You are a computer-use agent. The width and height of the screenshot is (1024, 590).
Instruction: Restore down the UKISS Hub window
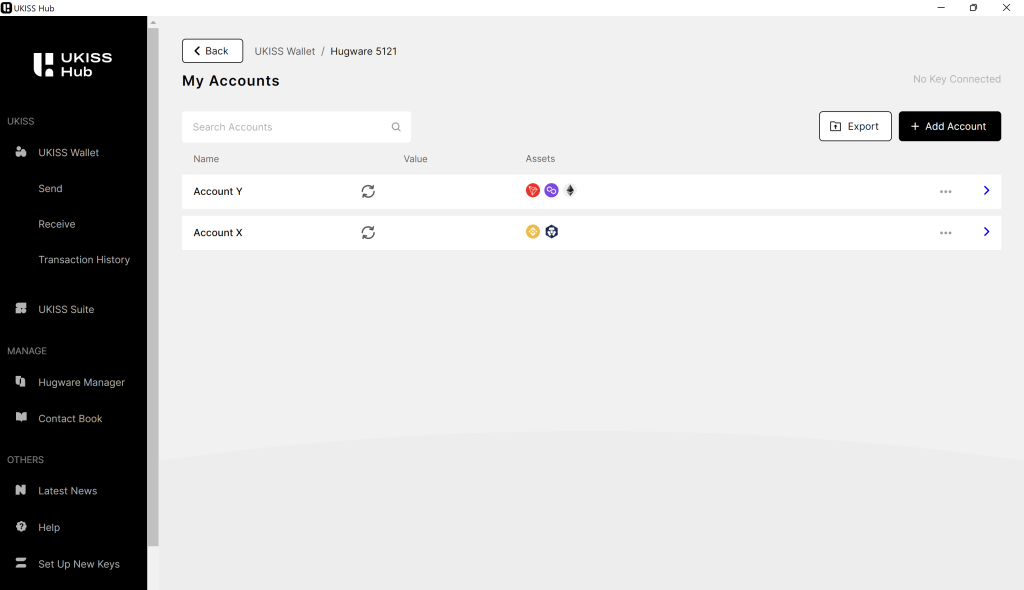tap(973, 8)
